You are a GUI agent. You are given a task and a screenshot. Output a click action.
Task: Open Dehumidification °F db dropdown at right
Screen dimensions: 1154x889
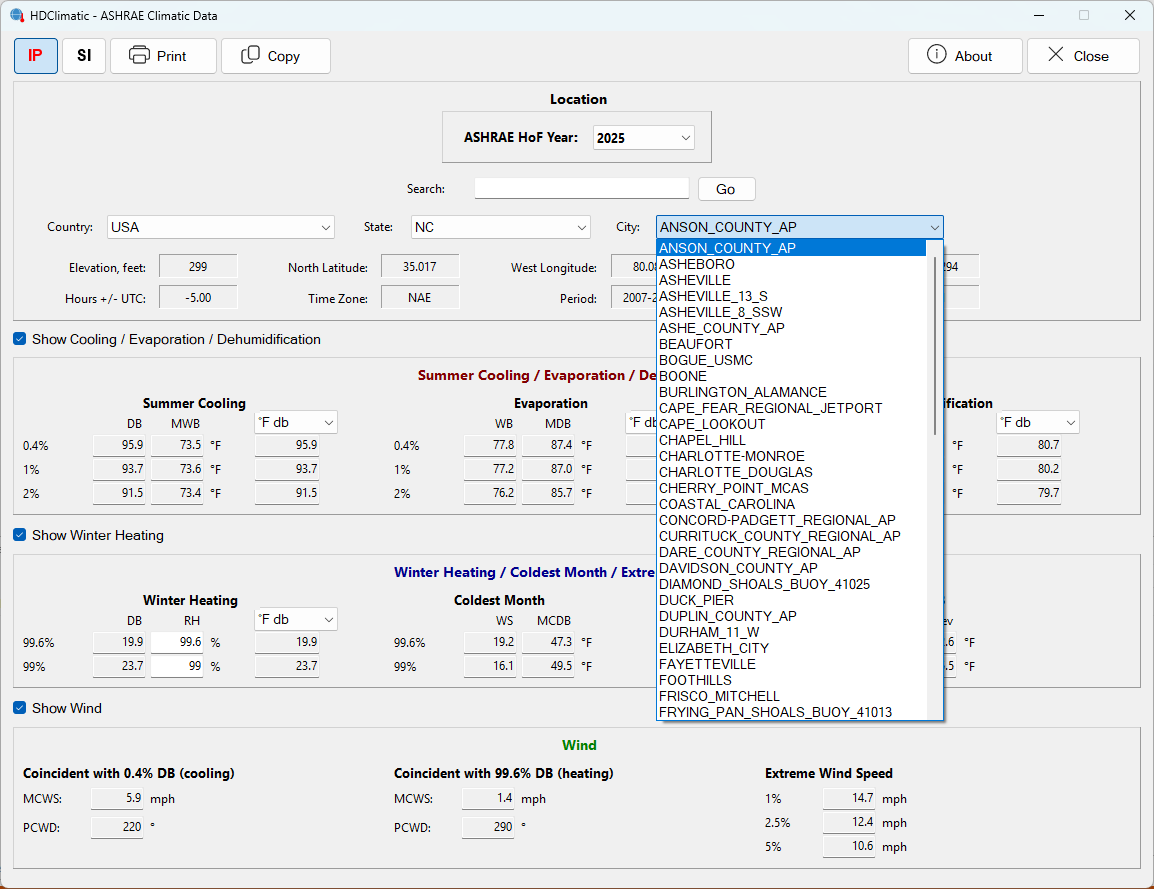click(x=1038, y=422)
